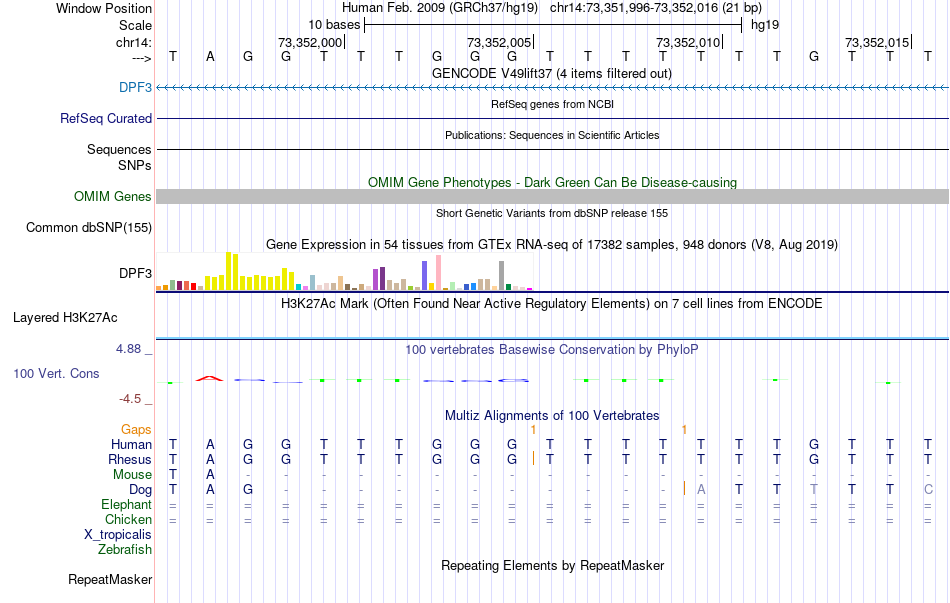
Task: Open the RefSeq Curated track label
Action: (x=105, y=118)
